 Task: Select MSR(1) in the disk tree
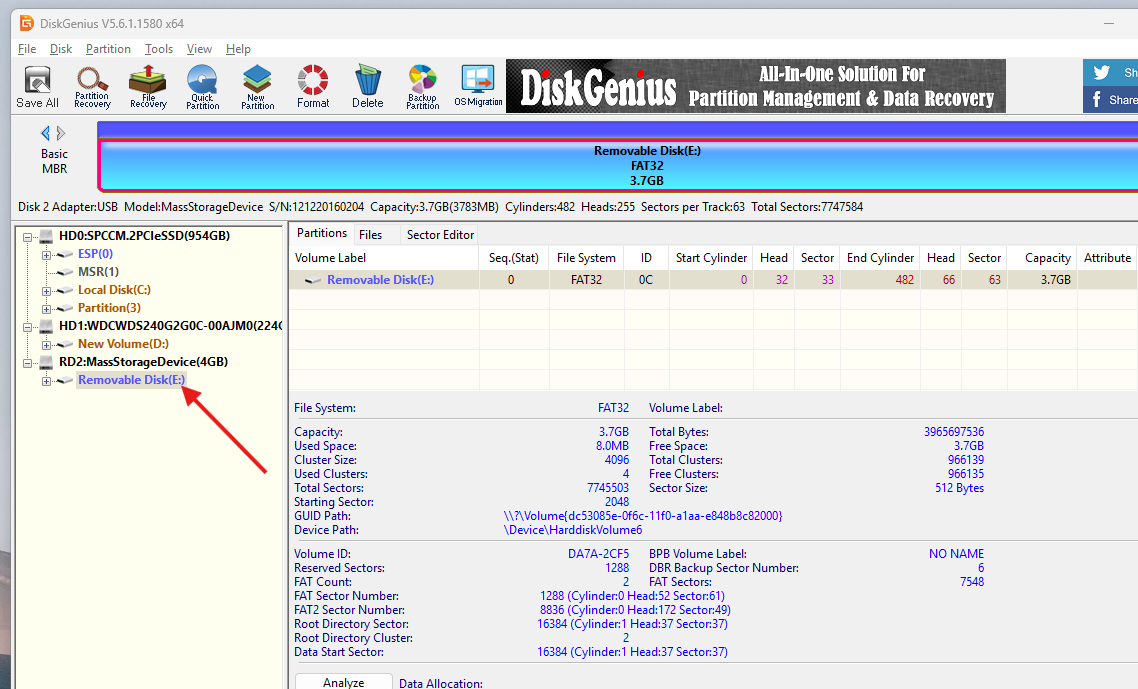[x=98, y=272]
